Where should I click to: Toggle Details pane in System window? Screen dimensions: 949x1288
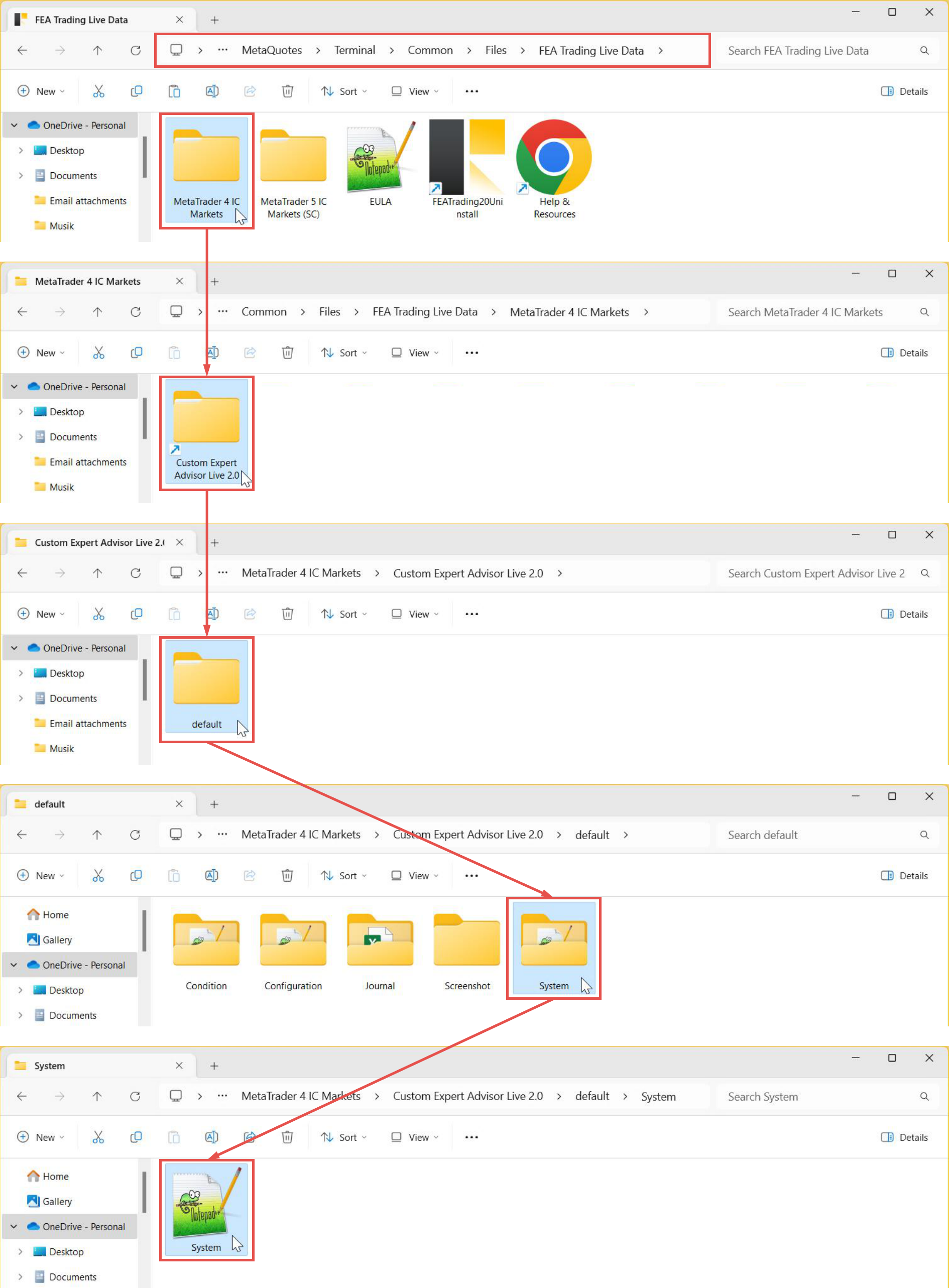905,1137
